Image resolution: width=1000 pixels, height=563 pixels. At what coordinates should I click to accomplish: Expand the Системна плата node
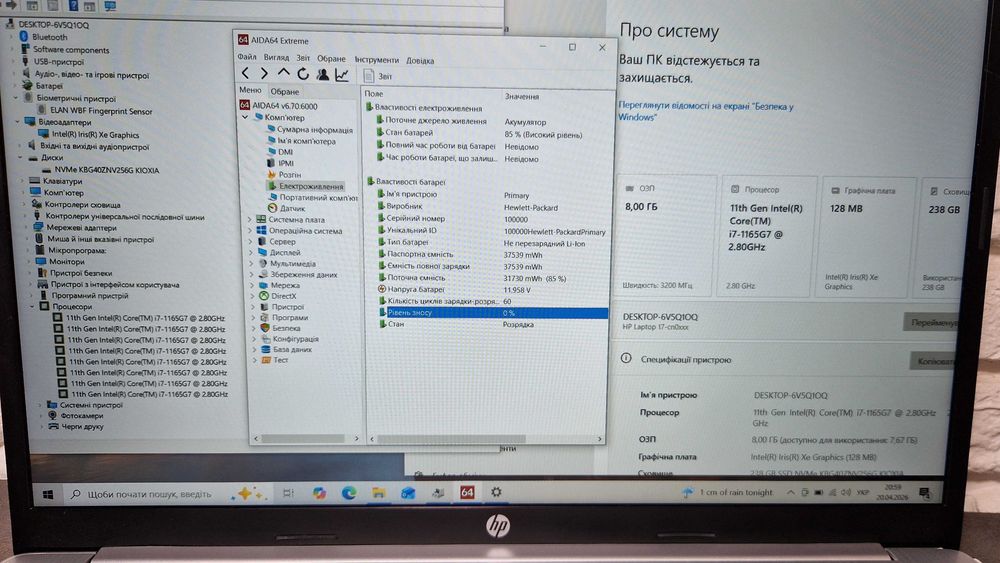tap(249, 219)
